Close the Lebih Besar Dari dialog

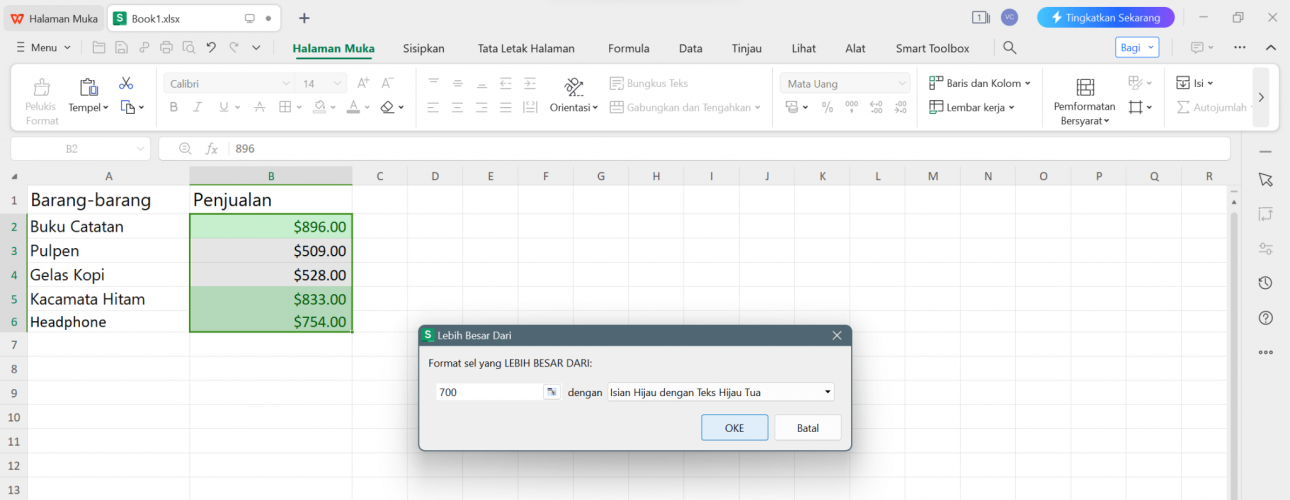(837, 335)
